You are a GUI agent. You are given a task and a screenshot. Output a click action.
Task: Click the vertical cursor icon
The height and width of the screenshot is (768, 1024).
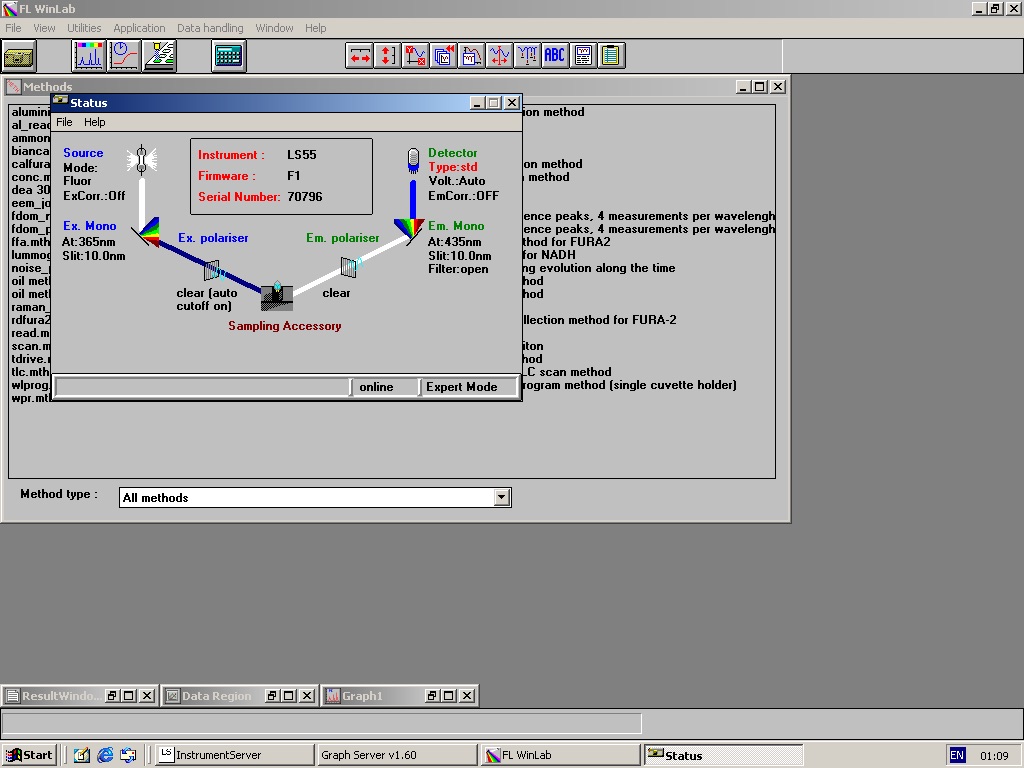click(500, 56)
